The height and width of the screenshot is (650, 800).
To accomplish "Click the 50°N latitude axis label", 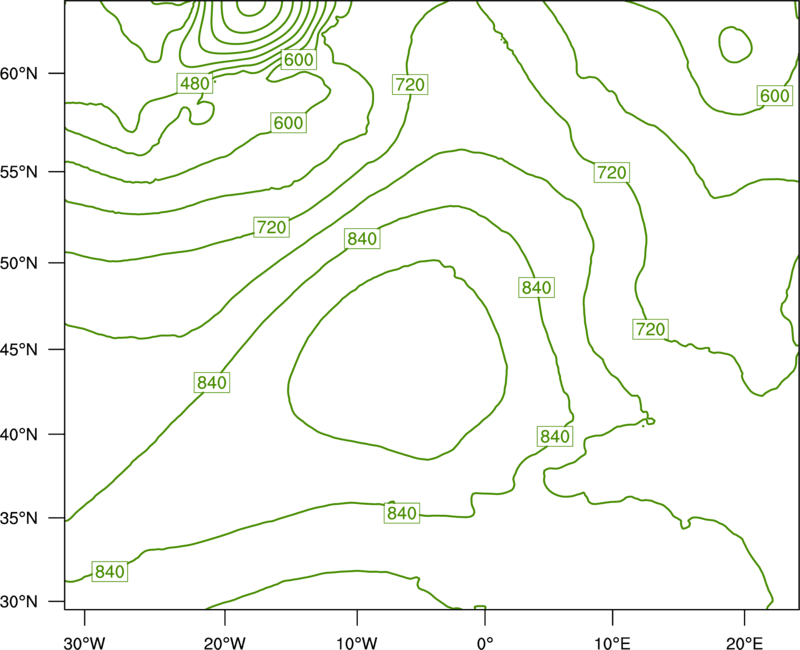I will [x=19, y=263].
